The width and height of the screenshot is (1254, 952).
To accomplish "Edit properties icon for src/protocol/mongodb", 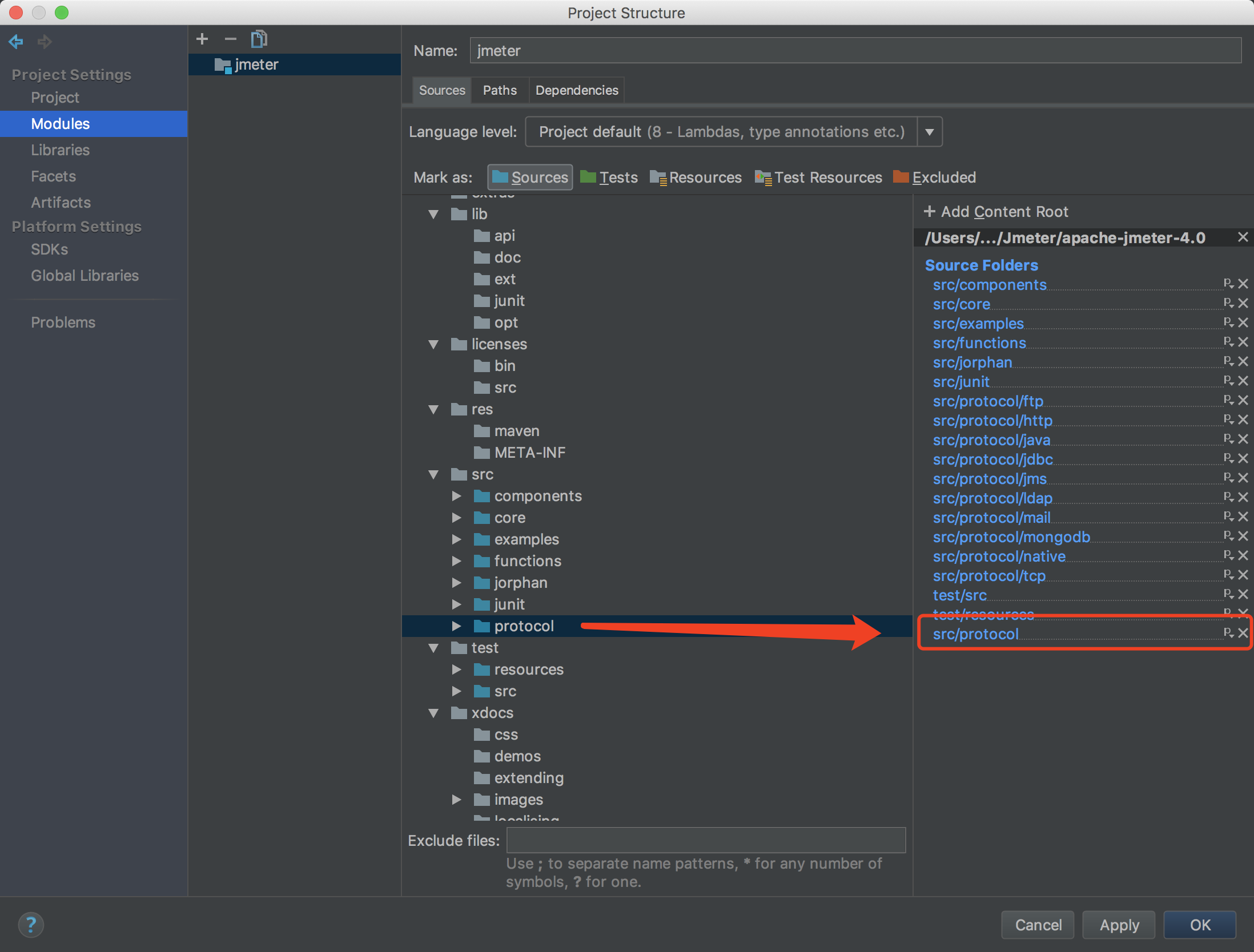I will pyautogui.click(x=1228, y=535).
